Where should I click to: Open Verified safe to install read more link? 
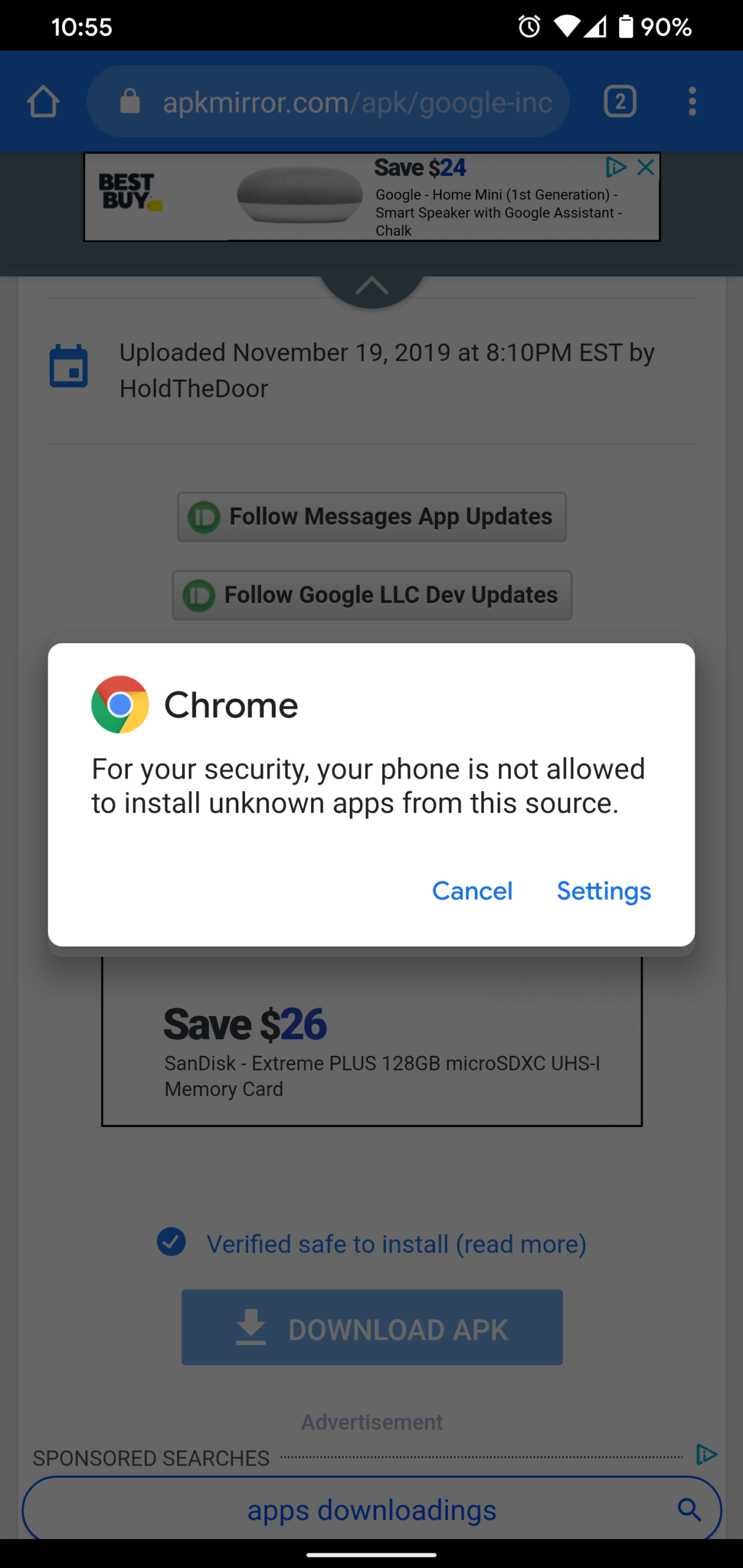[396, 1244]
